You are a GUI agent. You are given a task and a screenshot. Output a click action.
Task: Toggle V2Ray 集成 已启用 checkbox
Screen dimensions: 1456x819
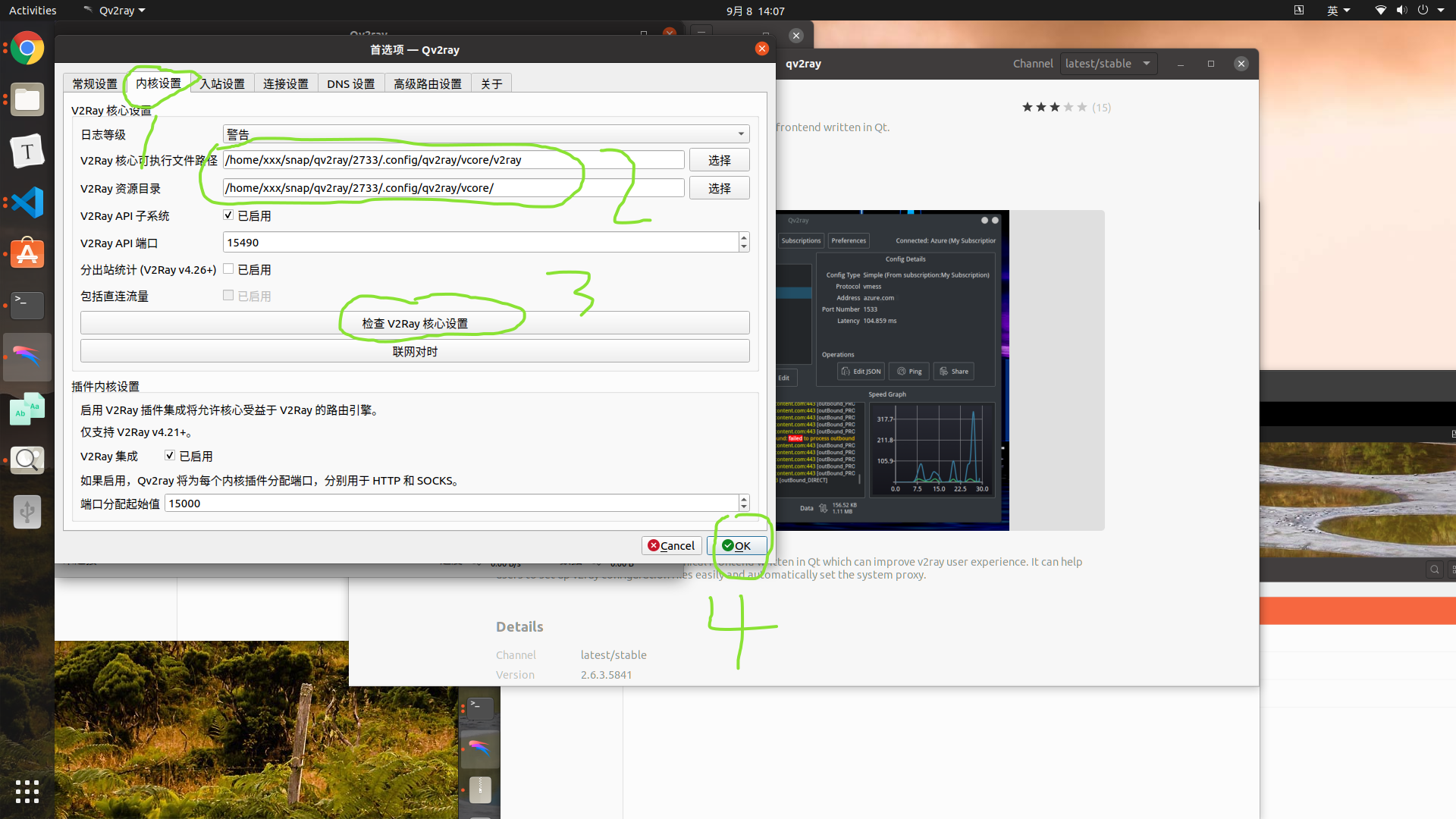(170, 456)
